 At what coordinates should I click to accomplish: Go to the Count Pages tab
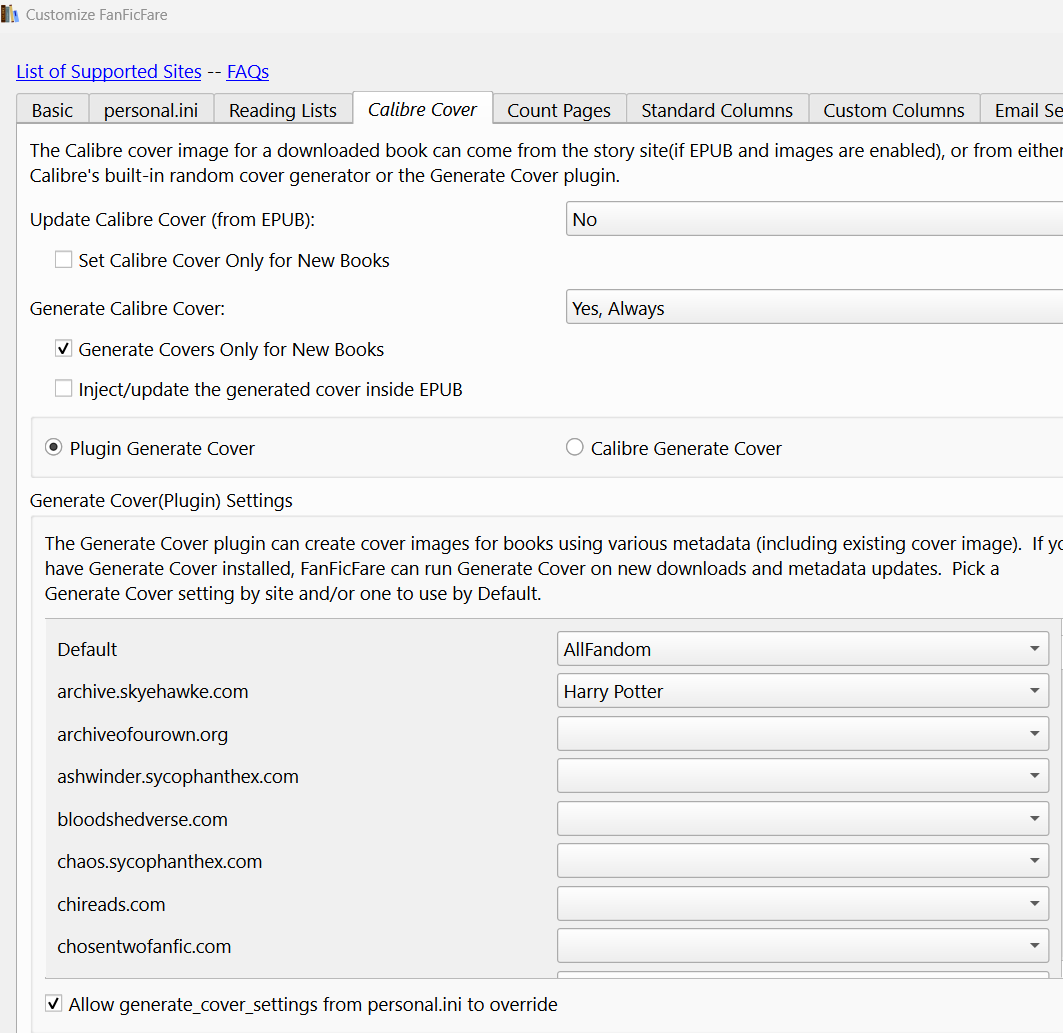pyautogui.click(x=559, y=111)
